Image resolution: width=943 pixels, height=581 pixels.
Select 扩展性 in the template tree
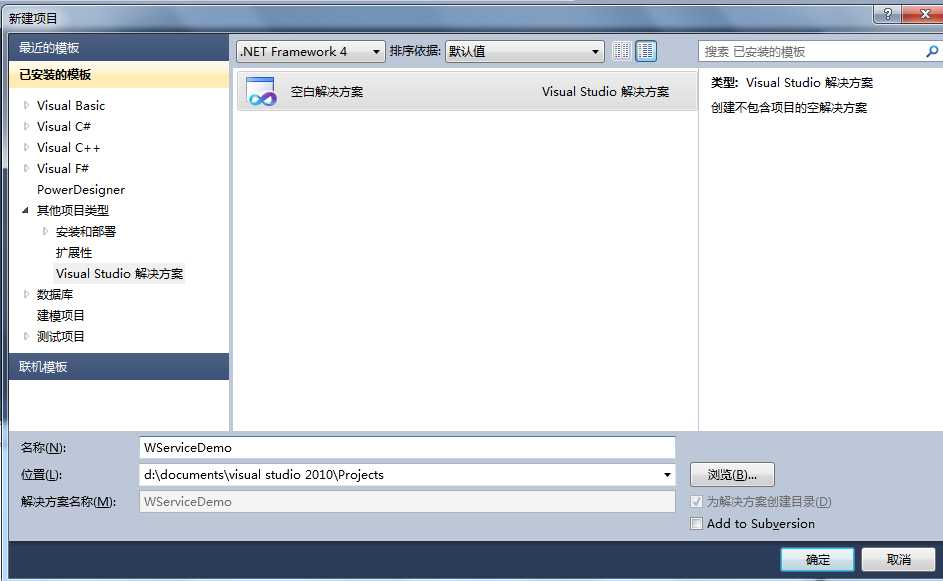pyautogui.click(x=74, y=253)
